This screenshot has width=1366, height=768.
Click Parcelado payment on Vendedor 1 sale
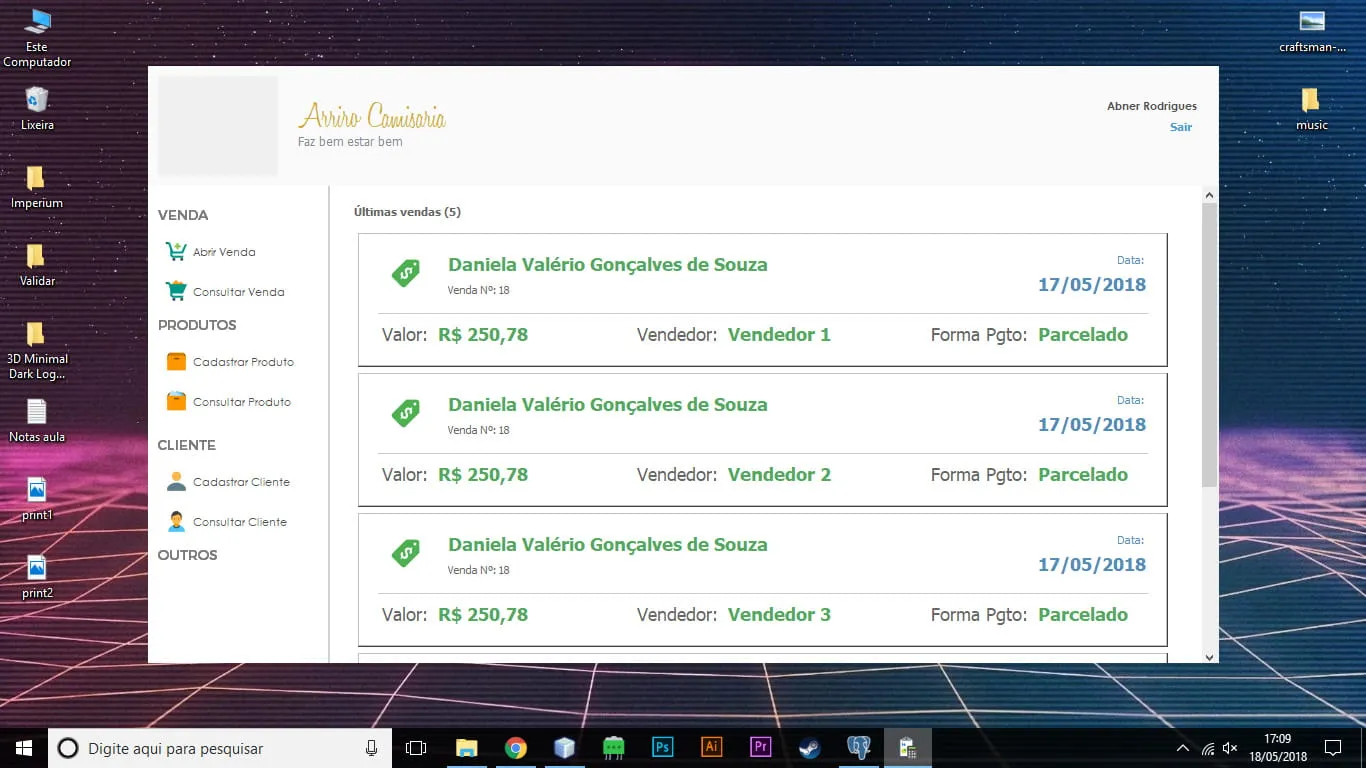[x=1083, y=335]
